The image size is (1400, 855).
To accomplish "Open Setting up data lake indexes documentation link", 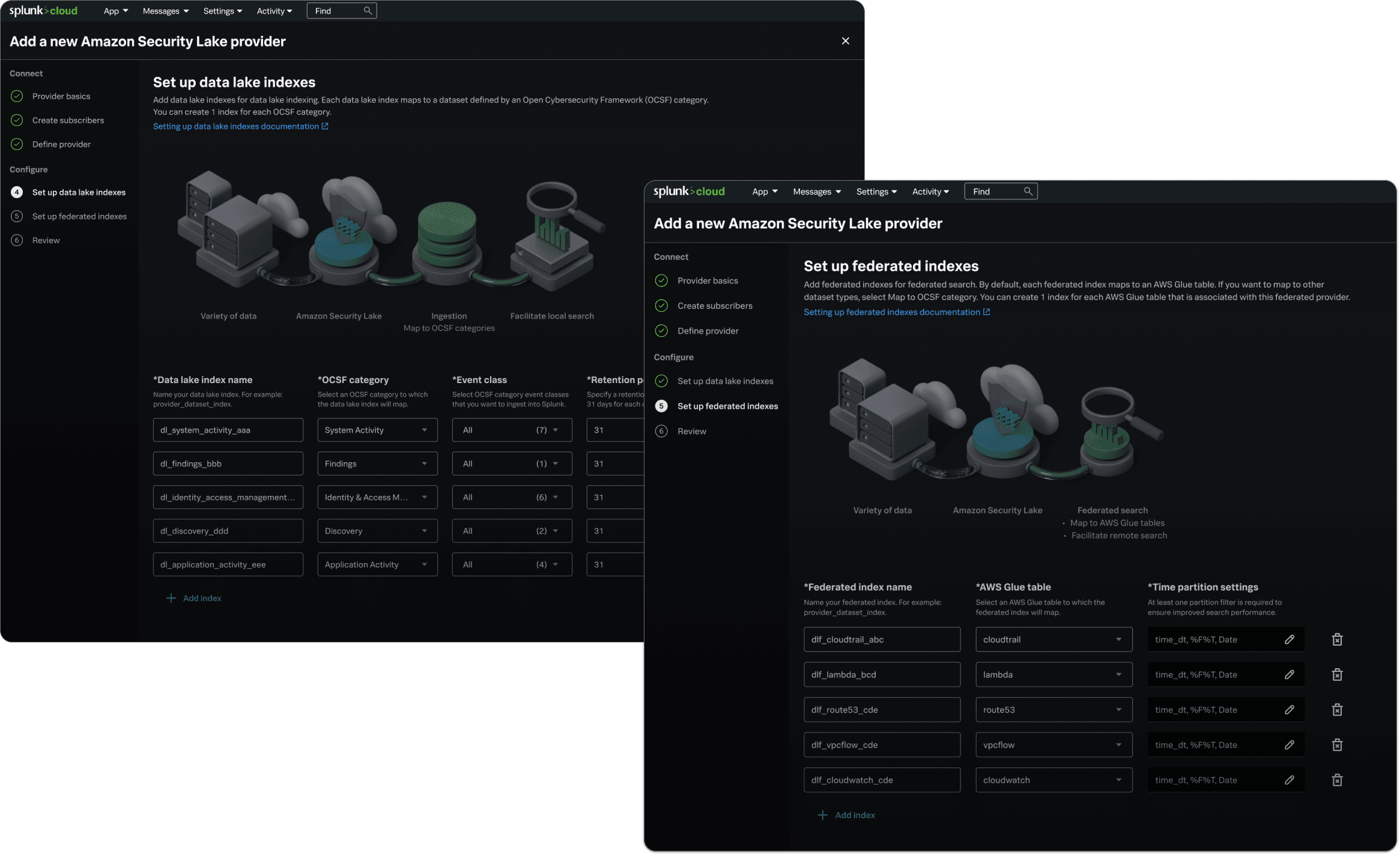I will (240, 126).
